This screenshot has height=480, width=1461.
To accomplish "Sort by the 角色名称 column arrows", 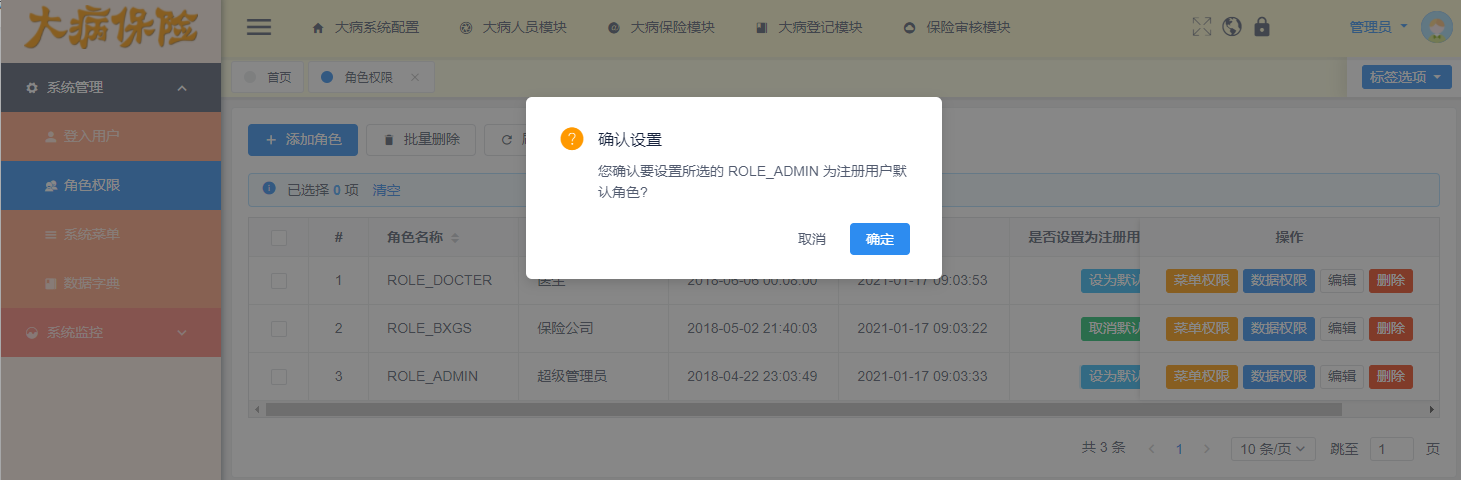I will pos(456,238).
